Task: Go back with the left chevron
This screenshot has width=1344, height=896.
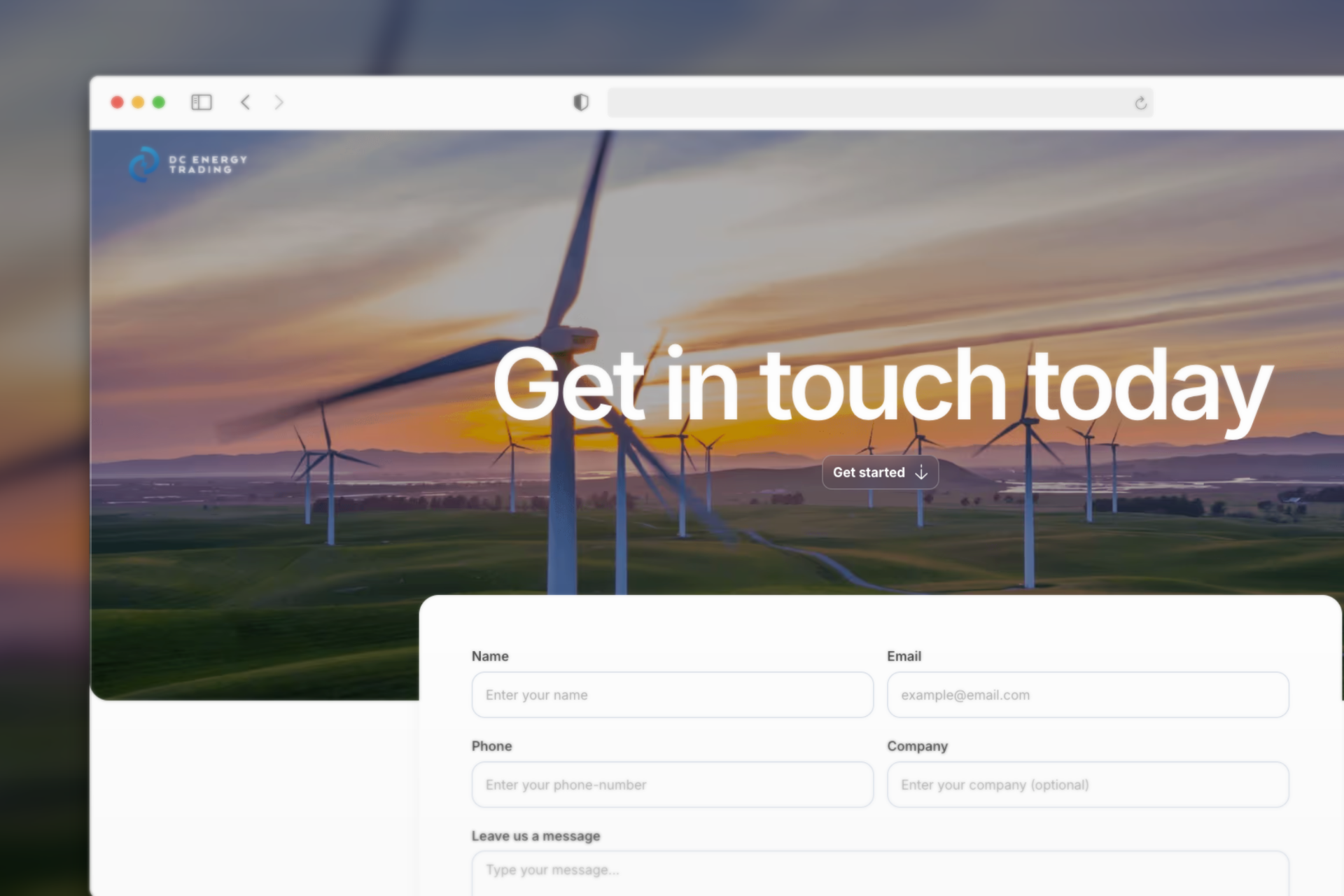Action: click(x=245, y=102)
